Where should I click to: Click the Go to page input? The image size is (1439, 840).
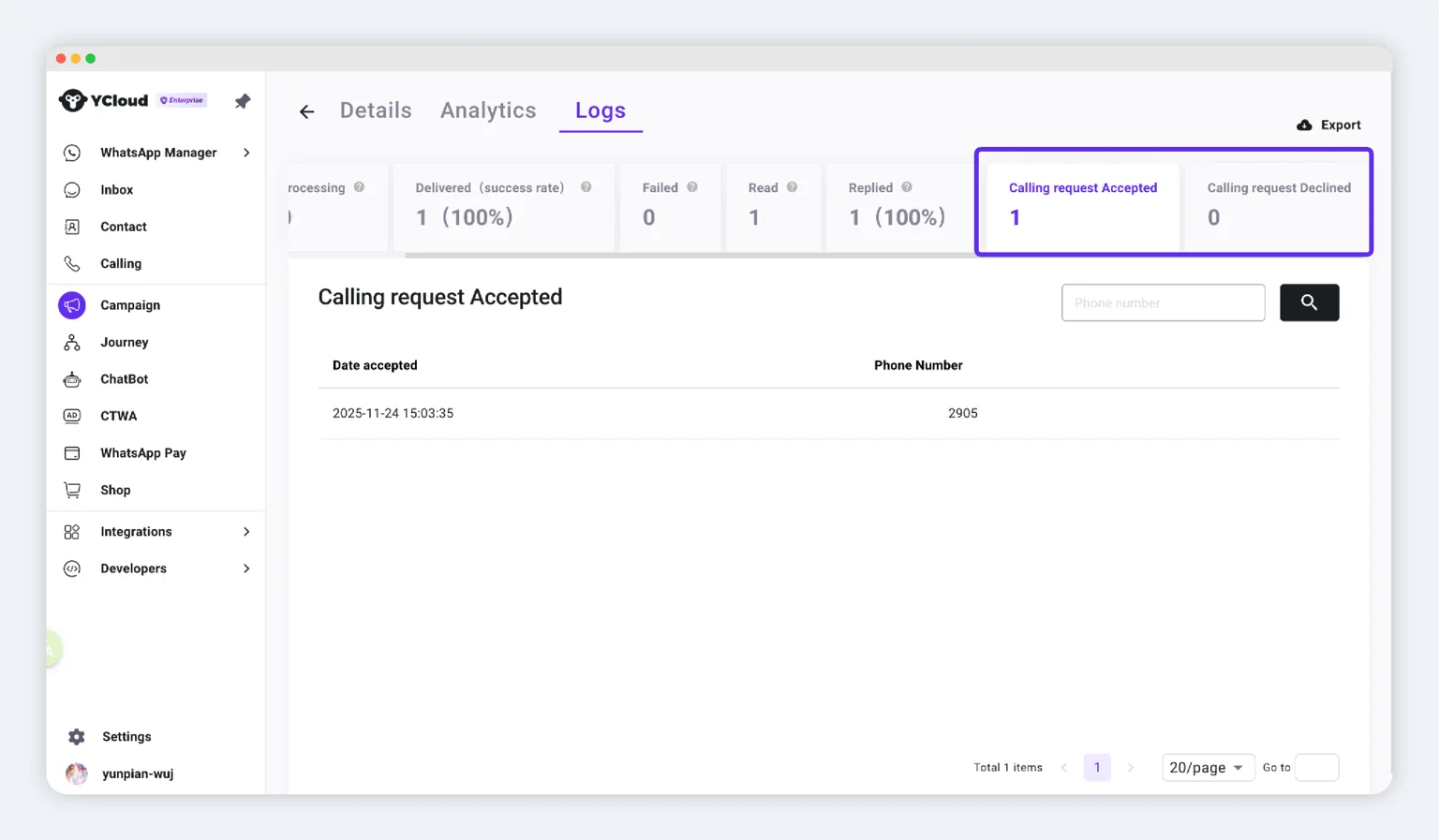pos(1316,768)
